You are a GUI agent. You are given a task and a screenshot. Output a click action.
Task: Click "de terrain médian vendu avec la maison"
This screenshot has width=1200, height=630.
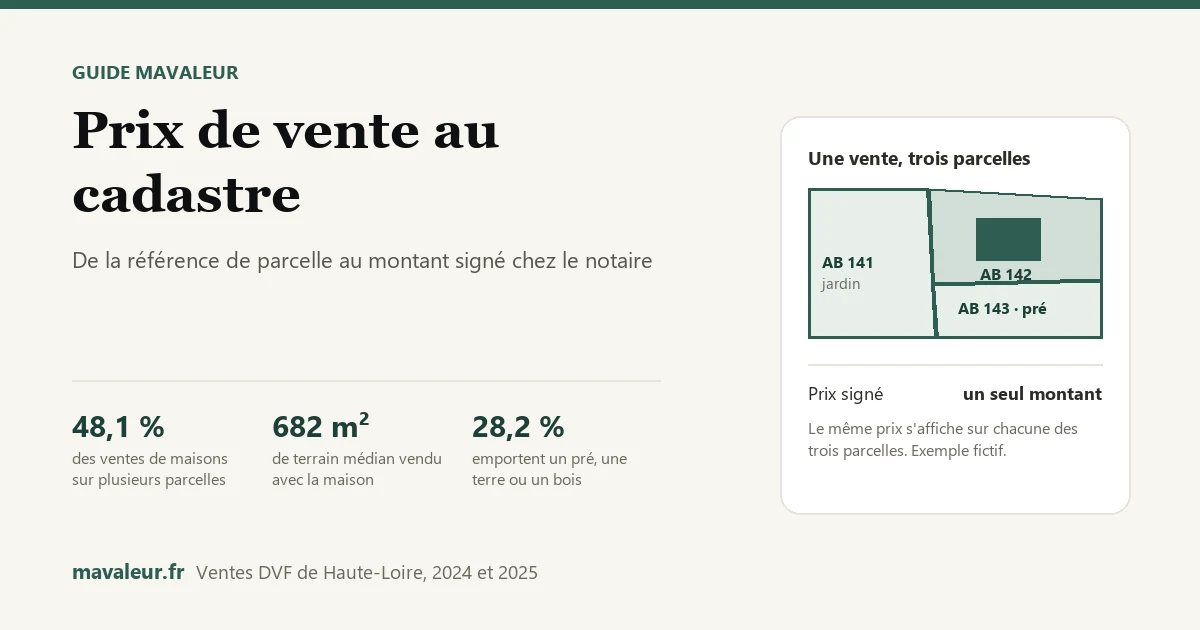357,469
